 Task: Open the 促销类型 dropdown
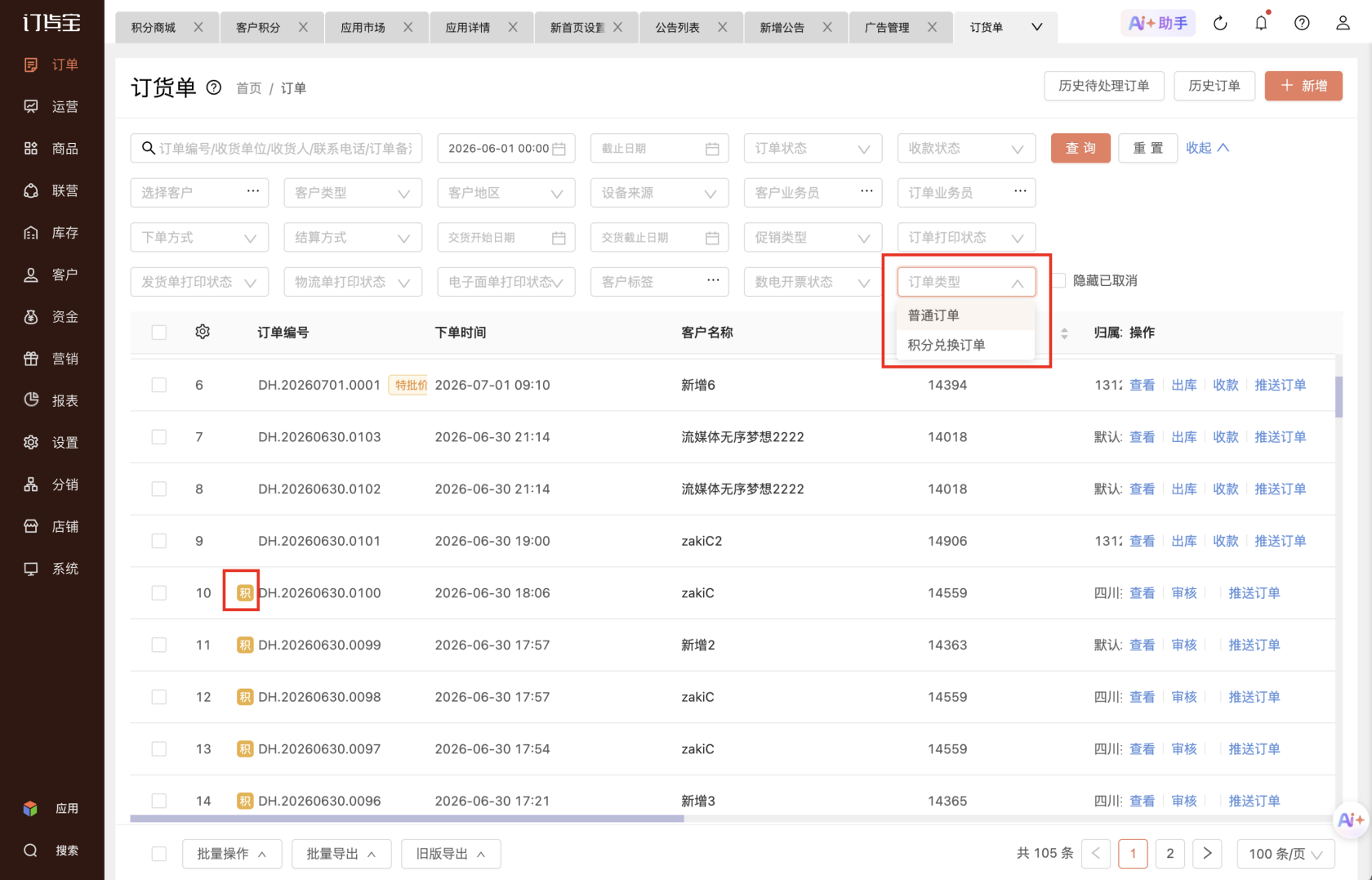click(x=813, y=238)
